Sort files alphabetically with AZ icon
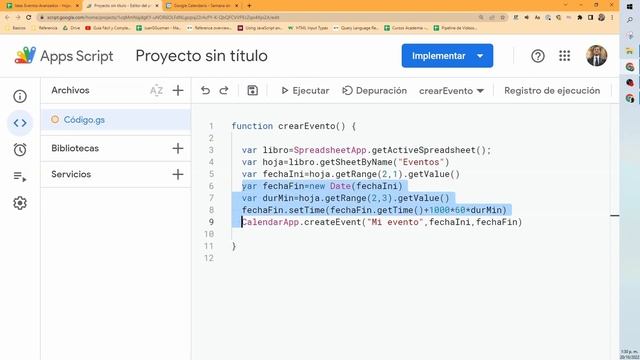Screen dimensions: 640x360 (156, 90)
